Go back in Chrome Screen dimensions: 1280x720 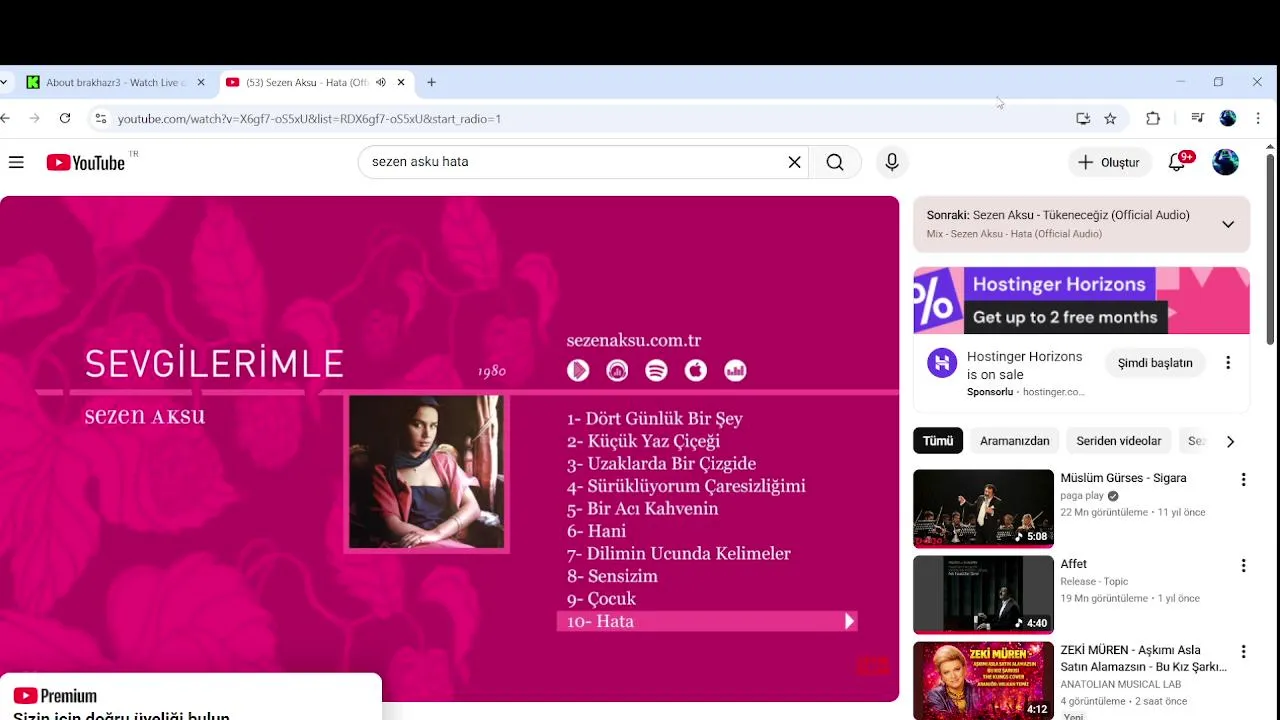pos(6,118)
